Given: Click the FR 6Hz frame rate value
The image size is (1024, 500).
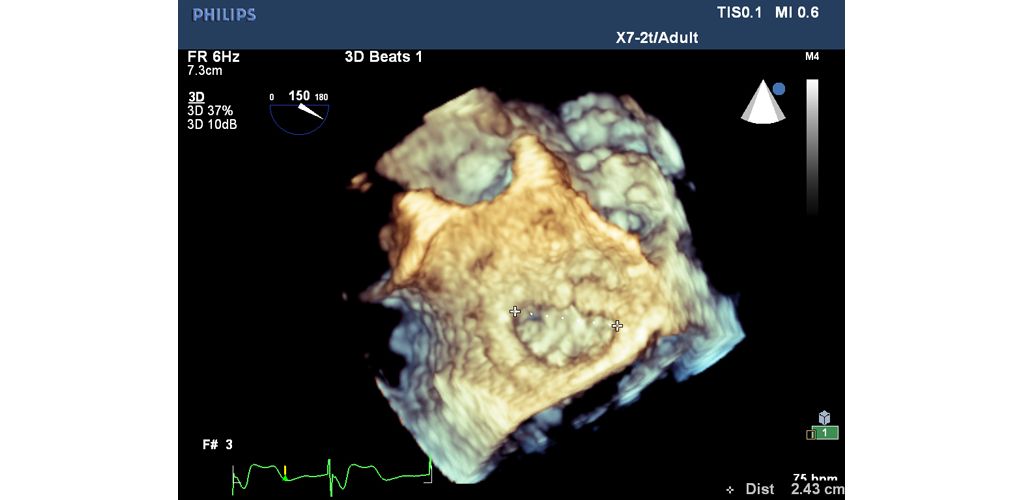Looking at the screenshot, I should tap(214, 57).
